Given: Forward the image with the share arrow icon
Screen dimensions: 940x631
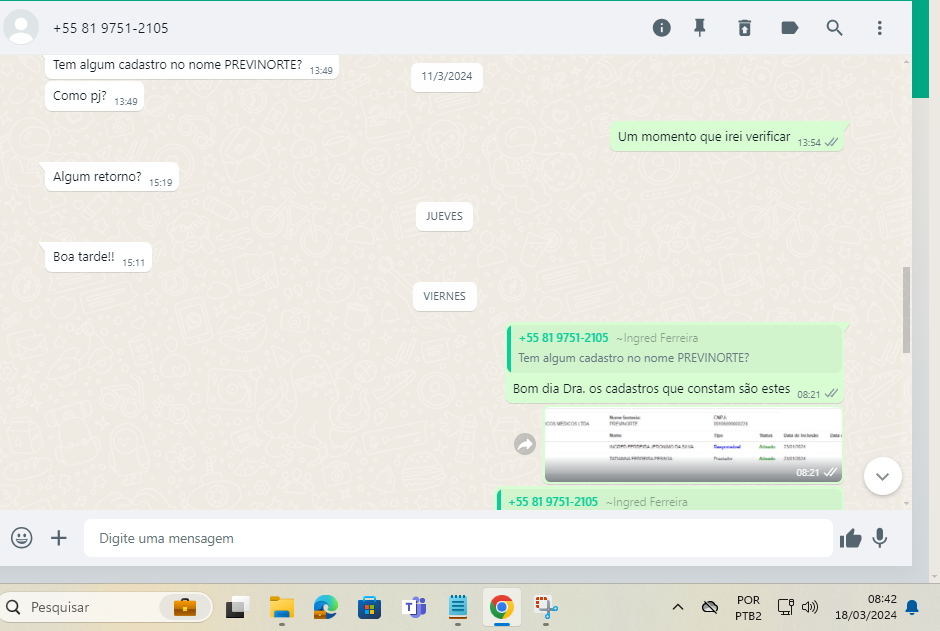Looking at the screenshot, I should pos(525,444).
